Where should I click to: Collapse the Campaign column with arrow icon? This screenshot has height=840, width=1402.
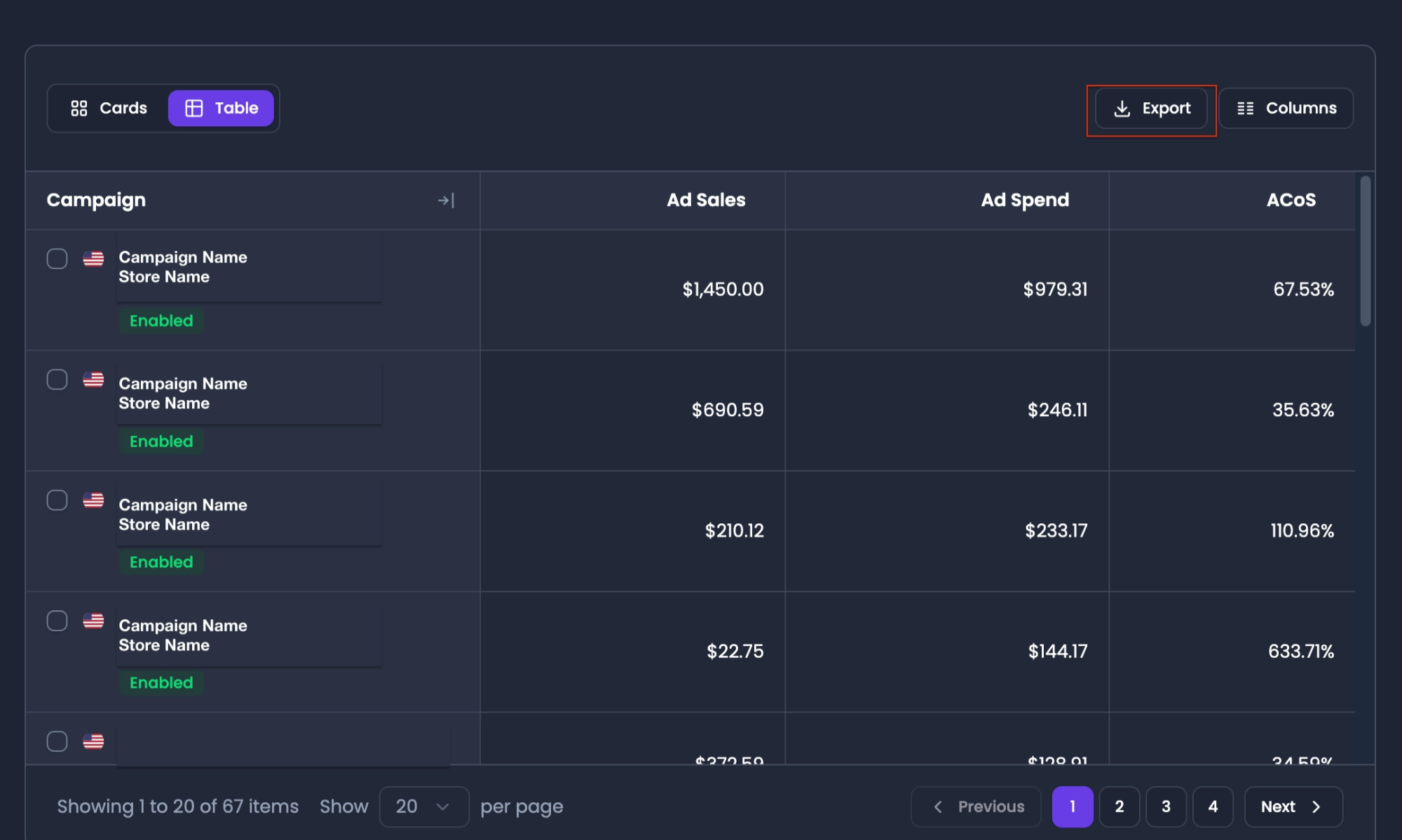coord(446,200)
